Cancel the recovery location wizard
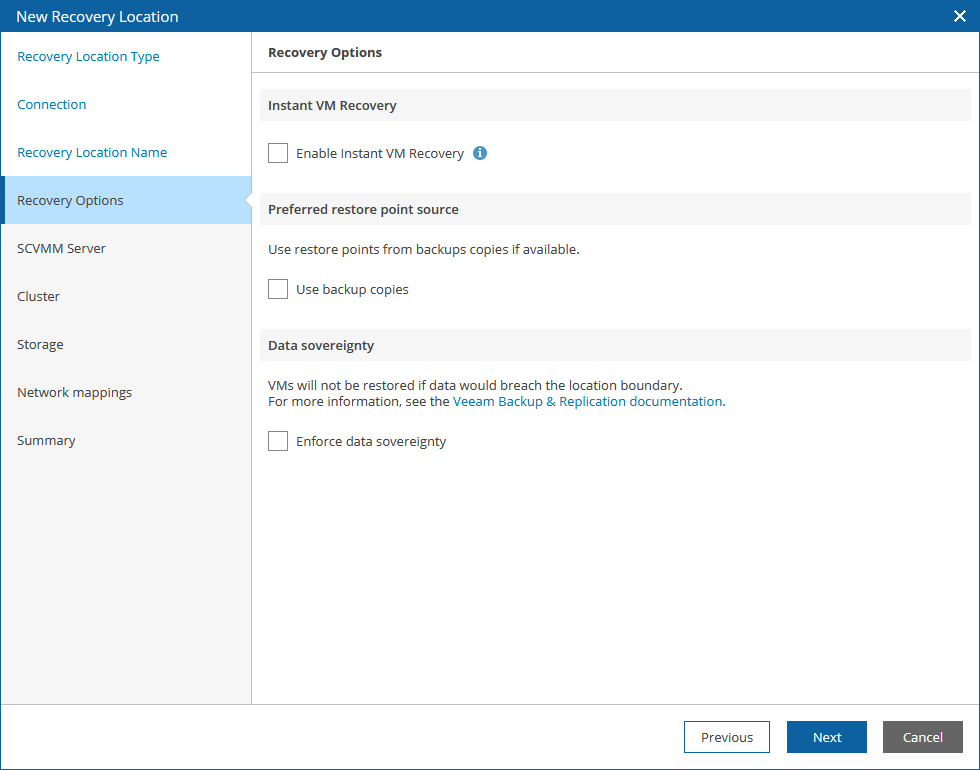This screenshot has height=770, width=980. click(x=922, y=737)
